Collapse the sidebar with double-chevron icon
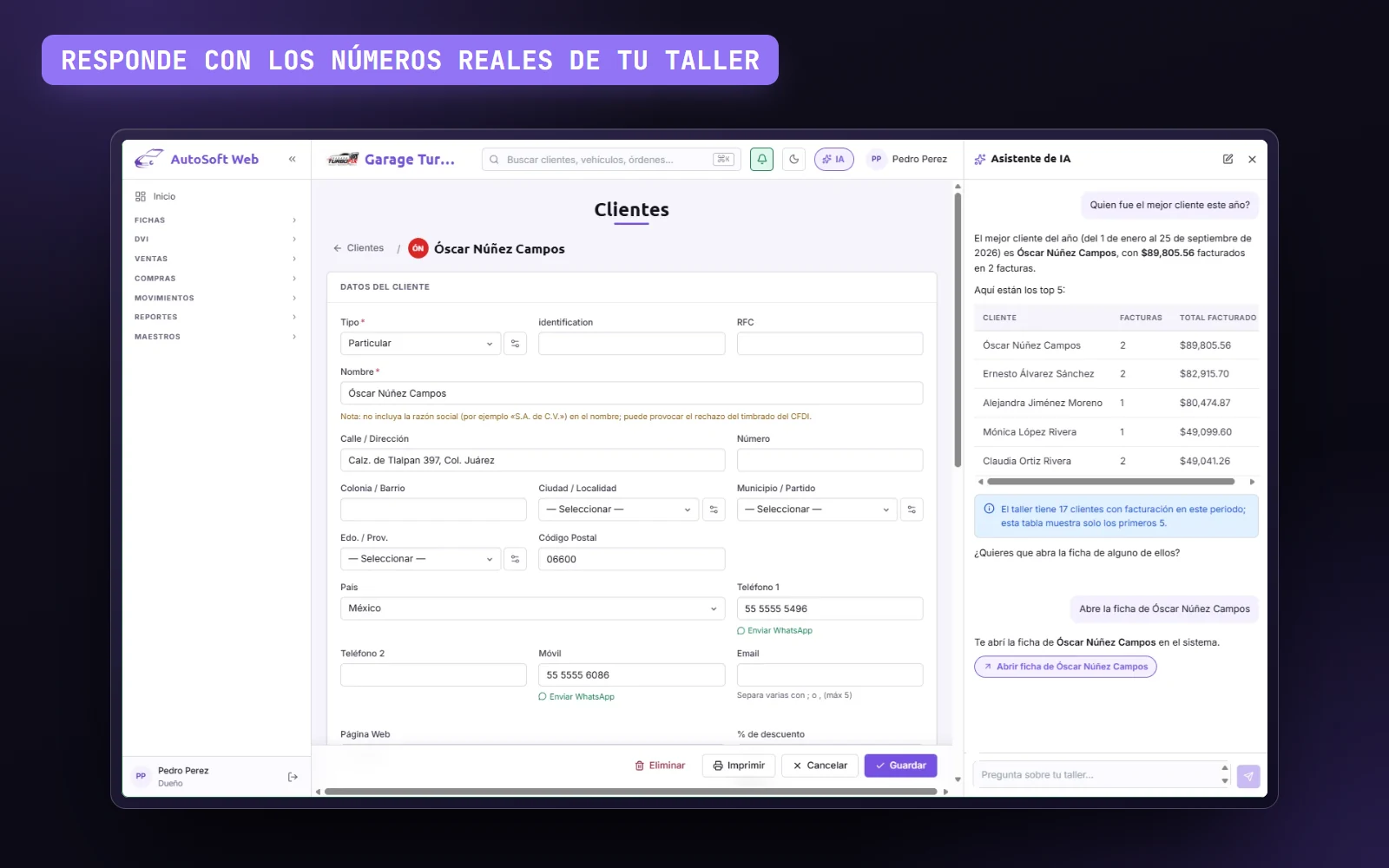1389x868 pixels. coord(293,159)
